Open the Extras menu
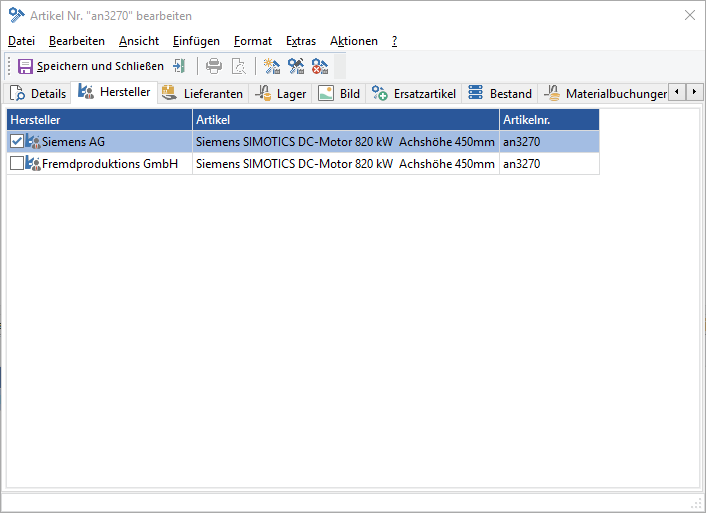 (x=301, y=41)
